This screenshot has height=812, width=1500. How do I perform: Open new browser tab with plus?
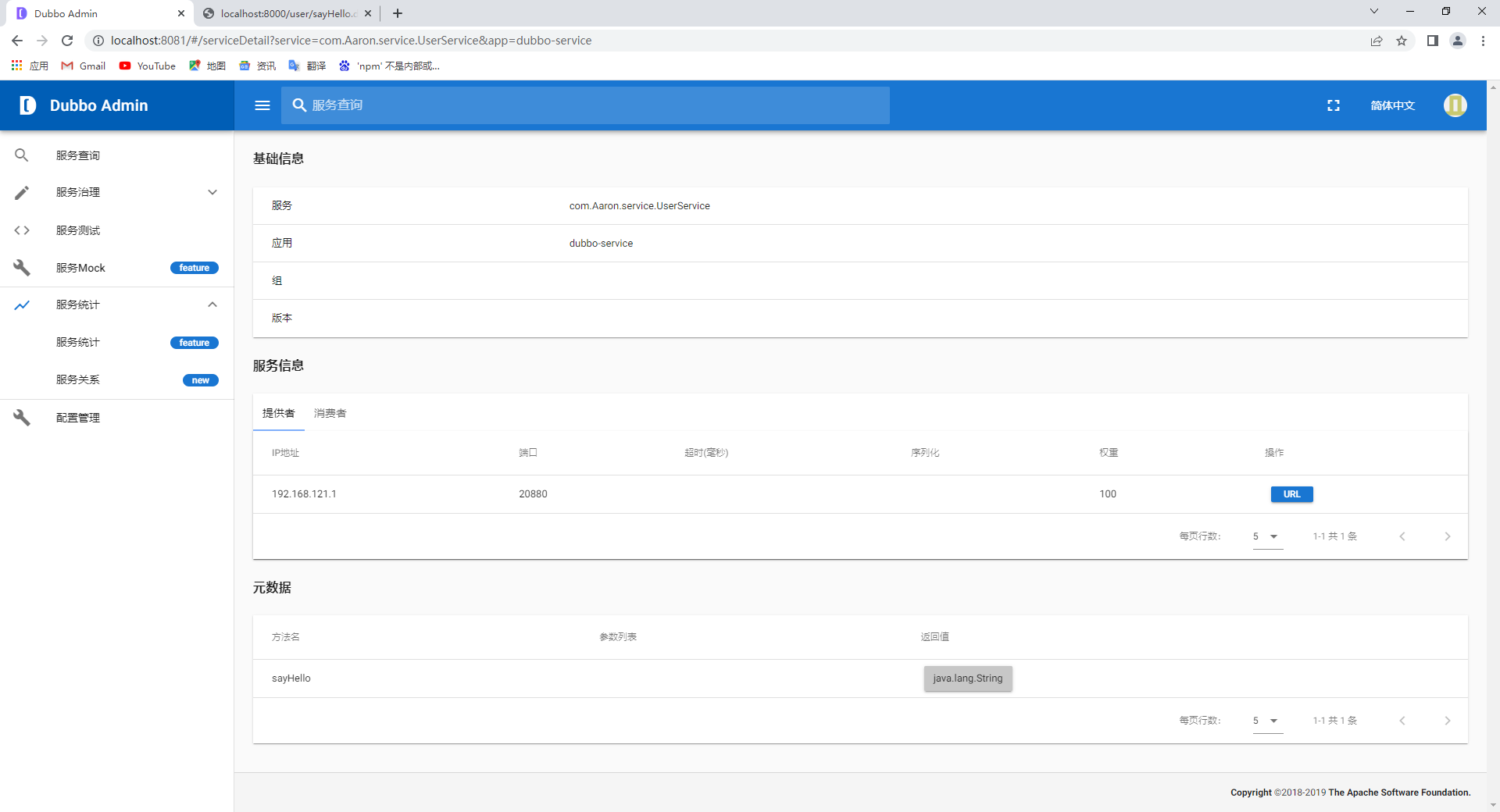(398, 13)
